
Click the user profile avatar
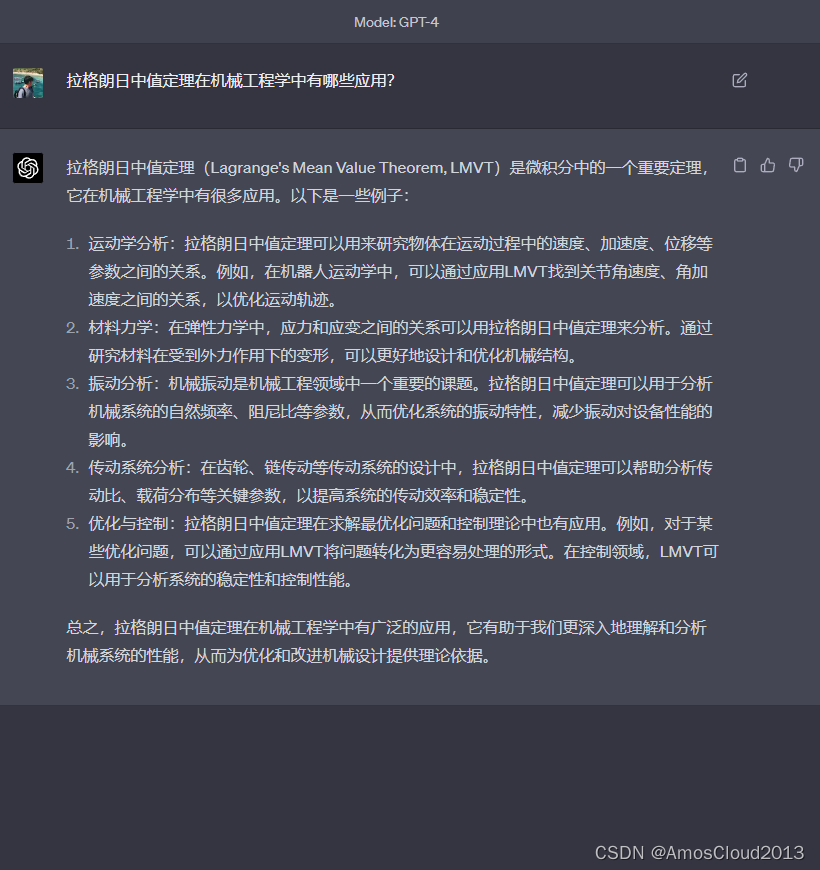click(x=28, y=83)
